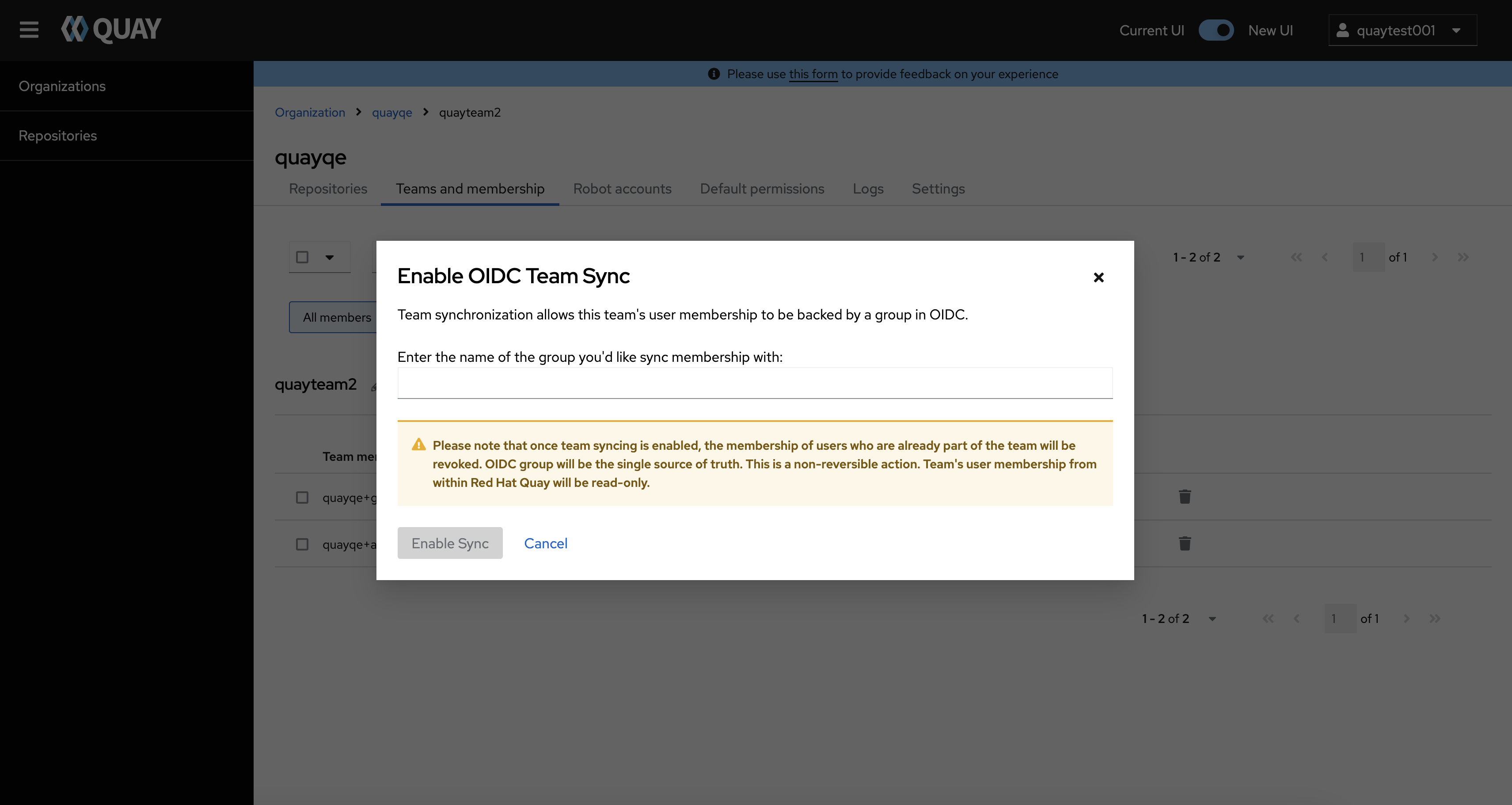
Task: Toggle the Current UI / New UI switch
Action: tap(1216, 30)
